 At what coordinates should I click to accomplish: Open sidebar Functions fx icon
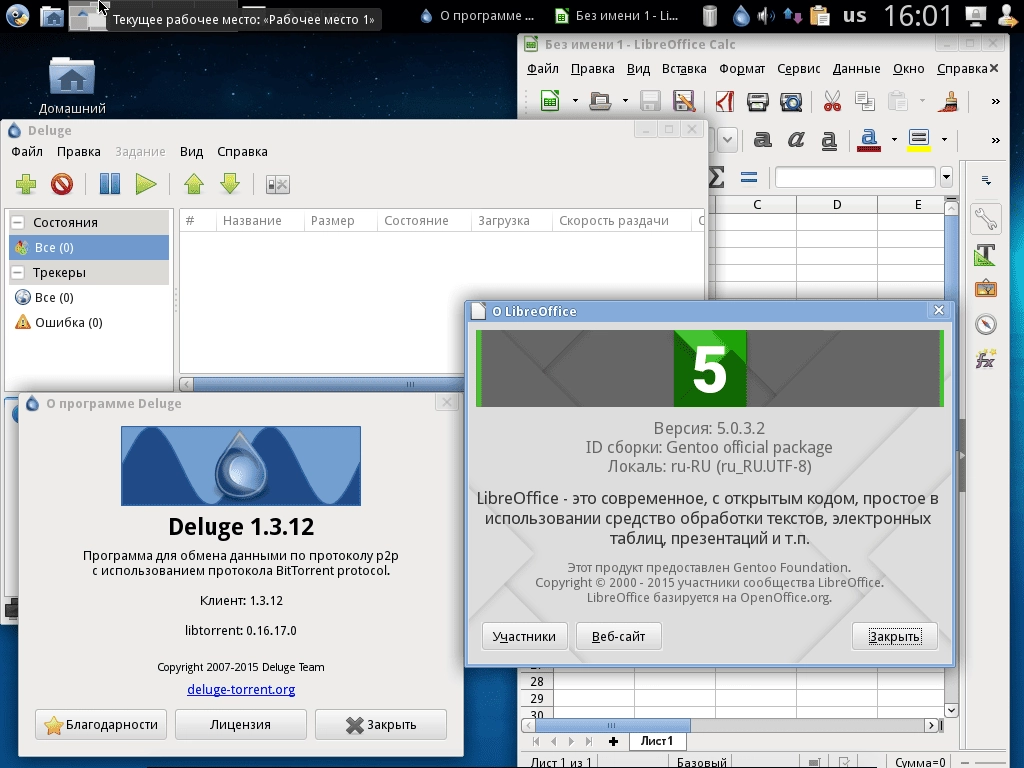[985, 359]
